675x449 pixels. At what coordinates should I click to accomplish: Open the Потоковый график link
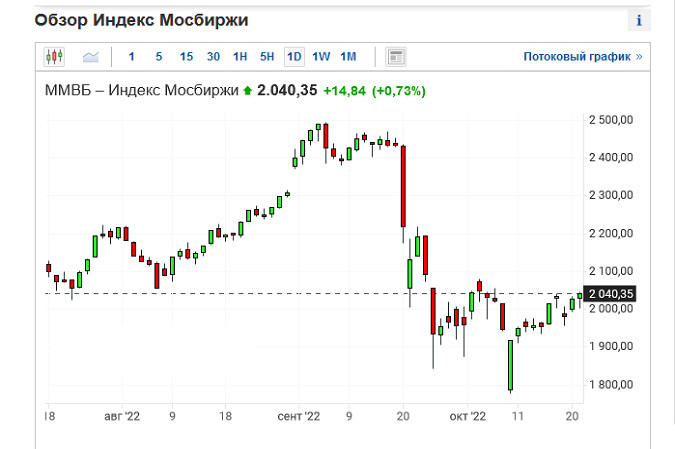(x=582, y=57)
